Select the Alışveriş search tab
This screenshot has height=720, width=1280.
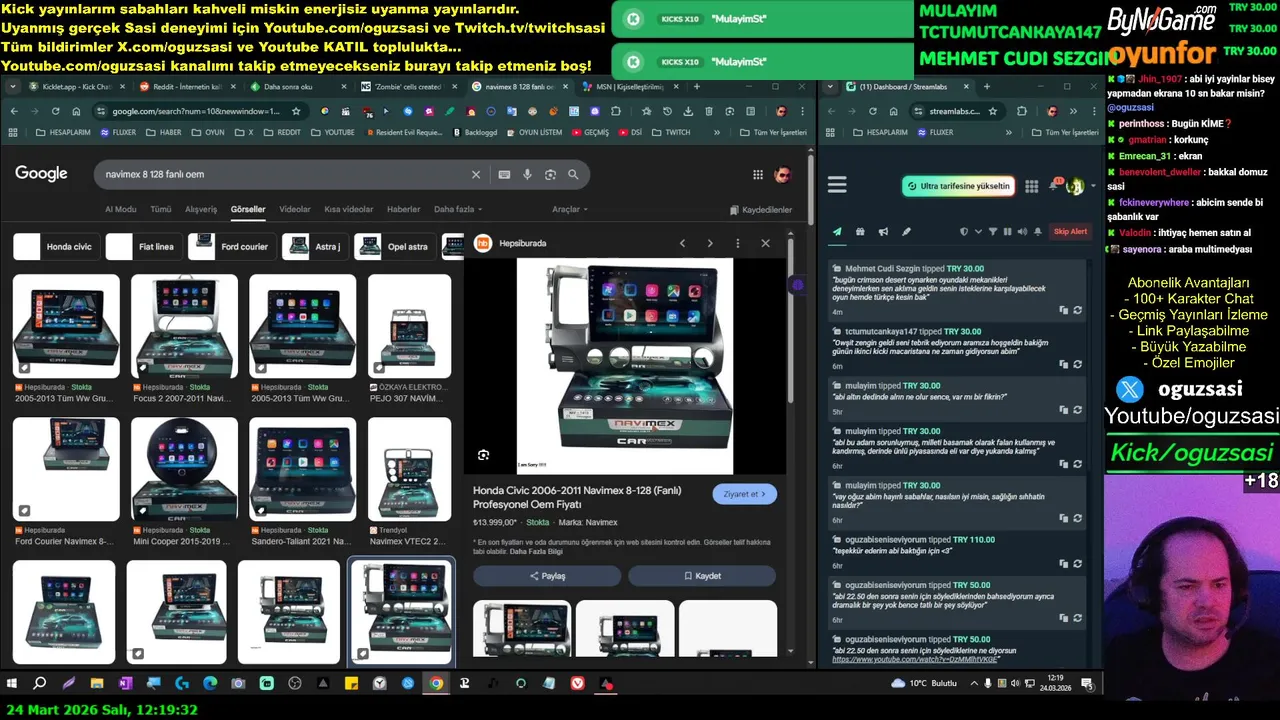pos(201,209)
